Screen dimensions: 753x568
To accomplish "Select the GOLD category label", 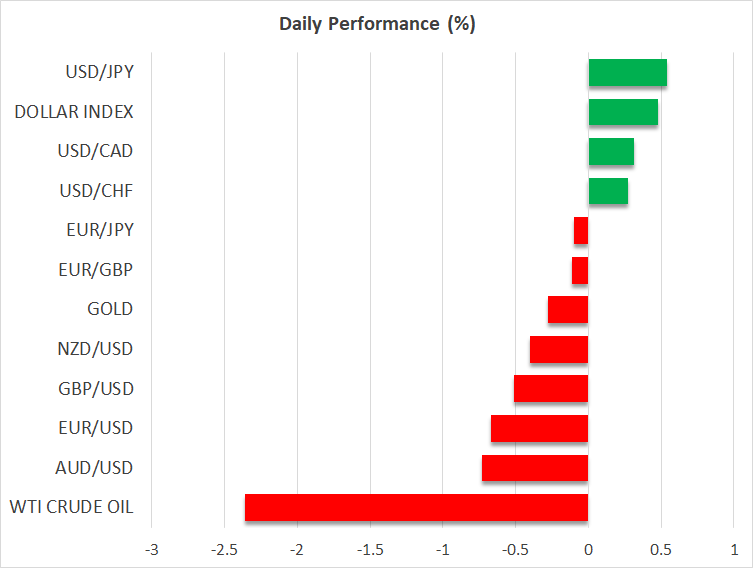I will 110,310.
